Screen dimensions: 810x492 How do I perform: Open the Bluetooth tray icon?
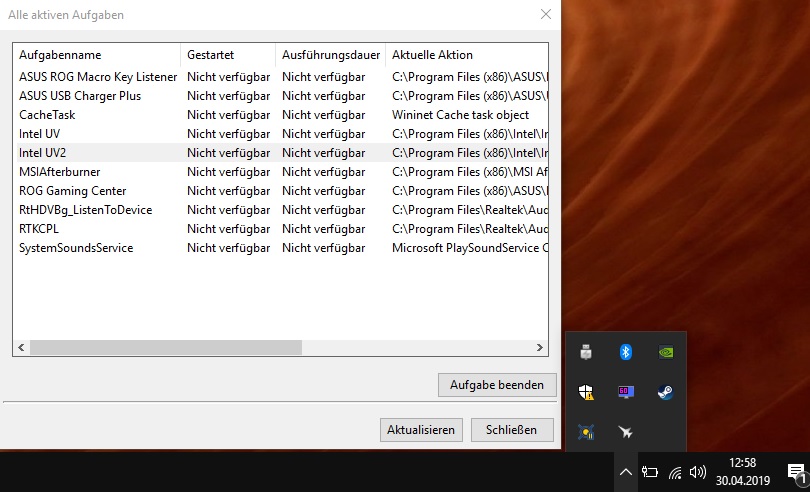coord(626,352)
